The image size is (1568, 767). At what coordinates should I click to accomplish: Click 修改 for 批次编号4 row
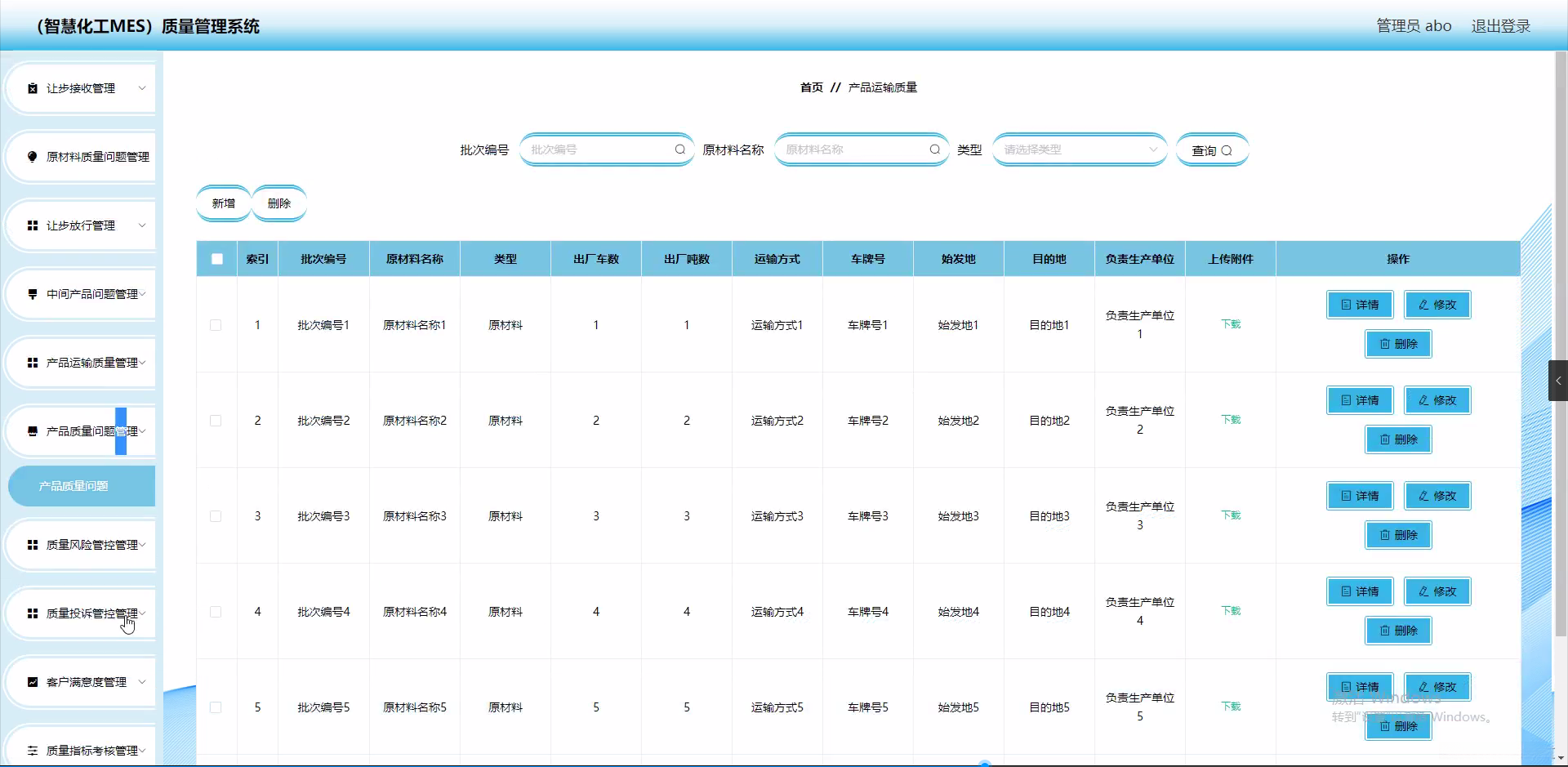1437,591
